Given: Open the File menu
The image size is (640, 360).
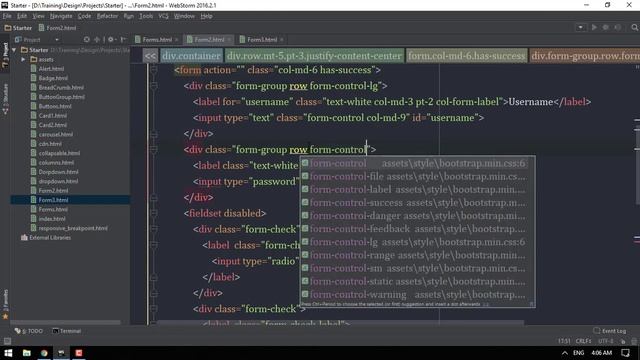Looking at the screenshot, I should (x=7, y=16).
